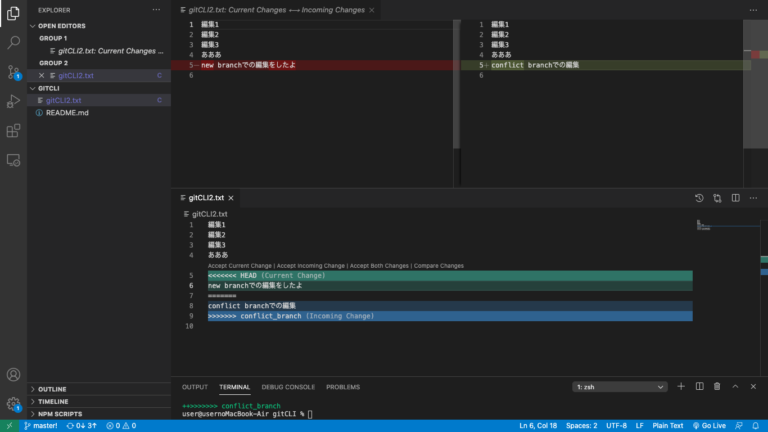Open Explorer's more actions ellipsis
The image size is (768, 432).
point(156,10)
